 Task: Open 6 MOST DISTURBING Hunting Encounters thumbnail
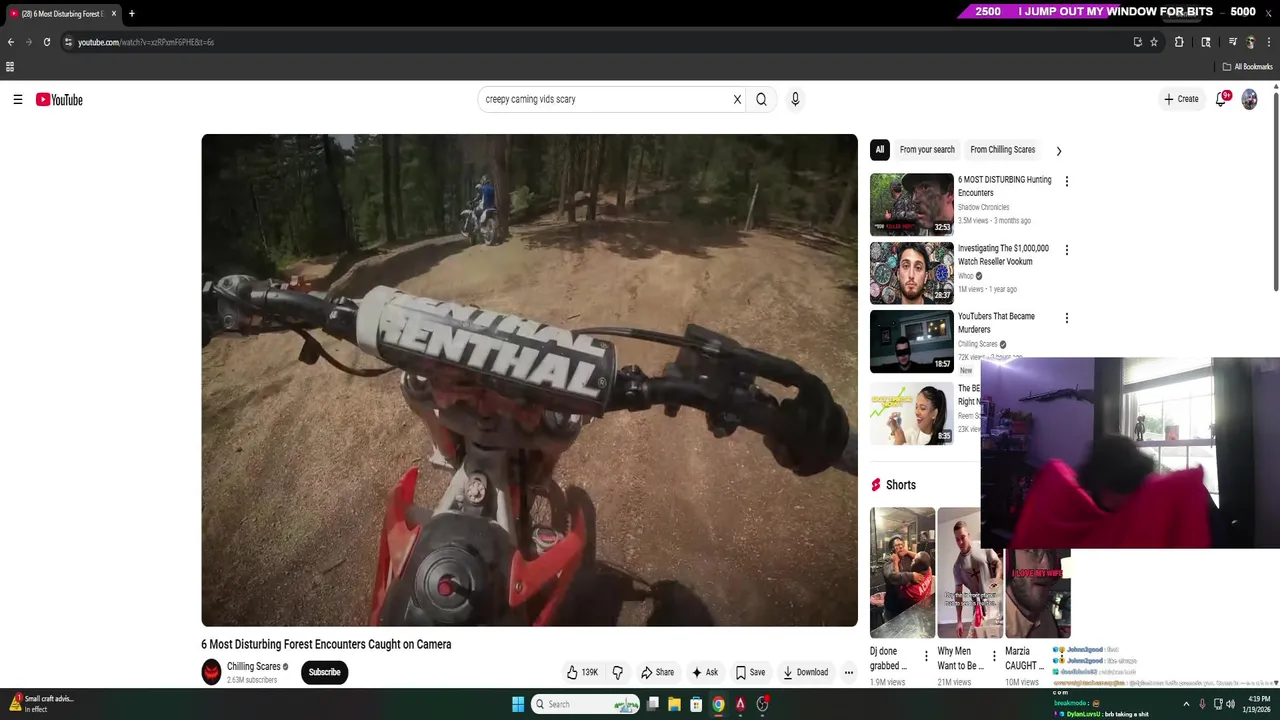click(x=911, y=204)
